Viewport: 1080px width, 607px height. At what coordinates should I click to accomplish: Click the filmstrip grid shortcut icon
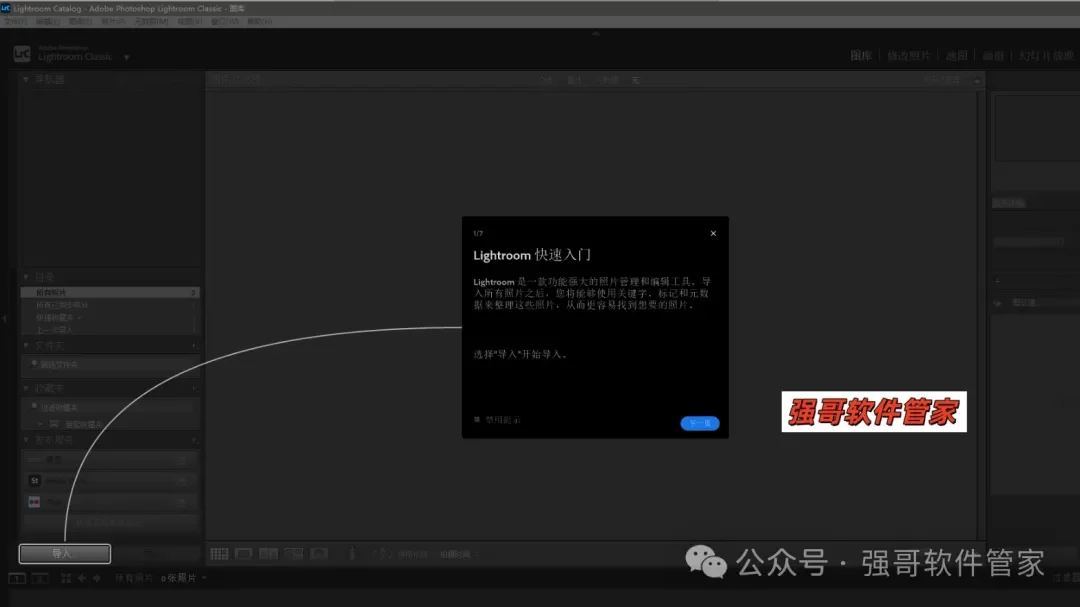[65, 578]
